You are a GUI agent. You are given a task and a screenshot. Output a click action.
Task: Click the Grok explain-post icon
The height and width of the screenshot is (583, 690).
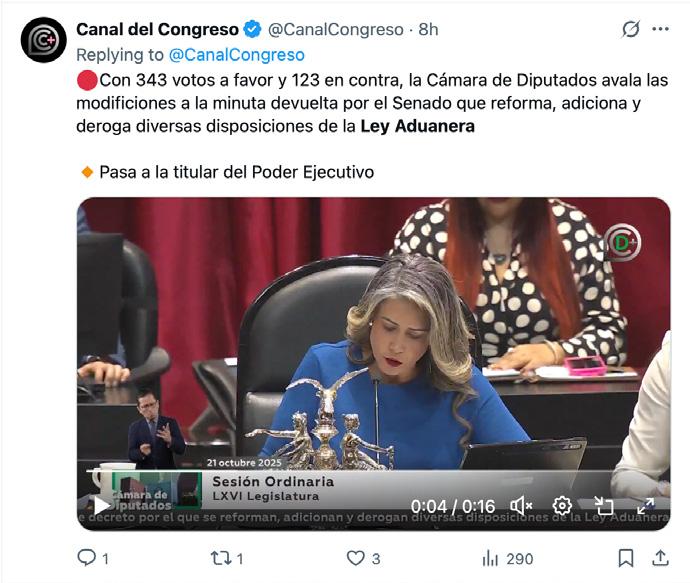point(630,30)
